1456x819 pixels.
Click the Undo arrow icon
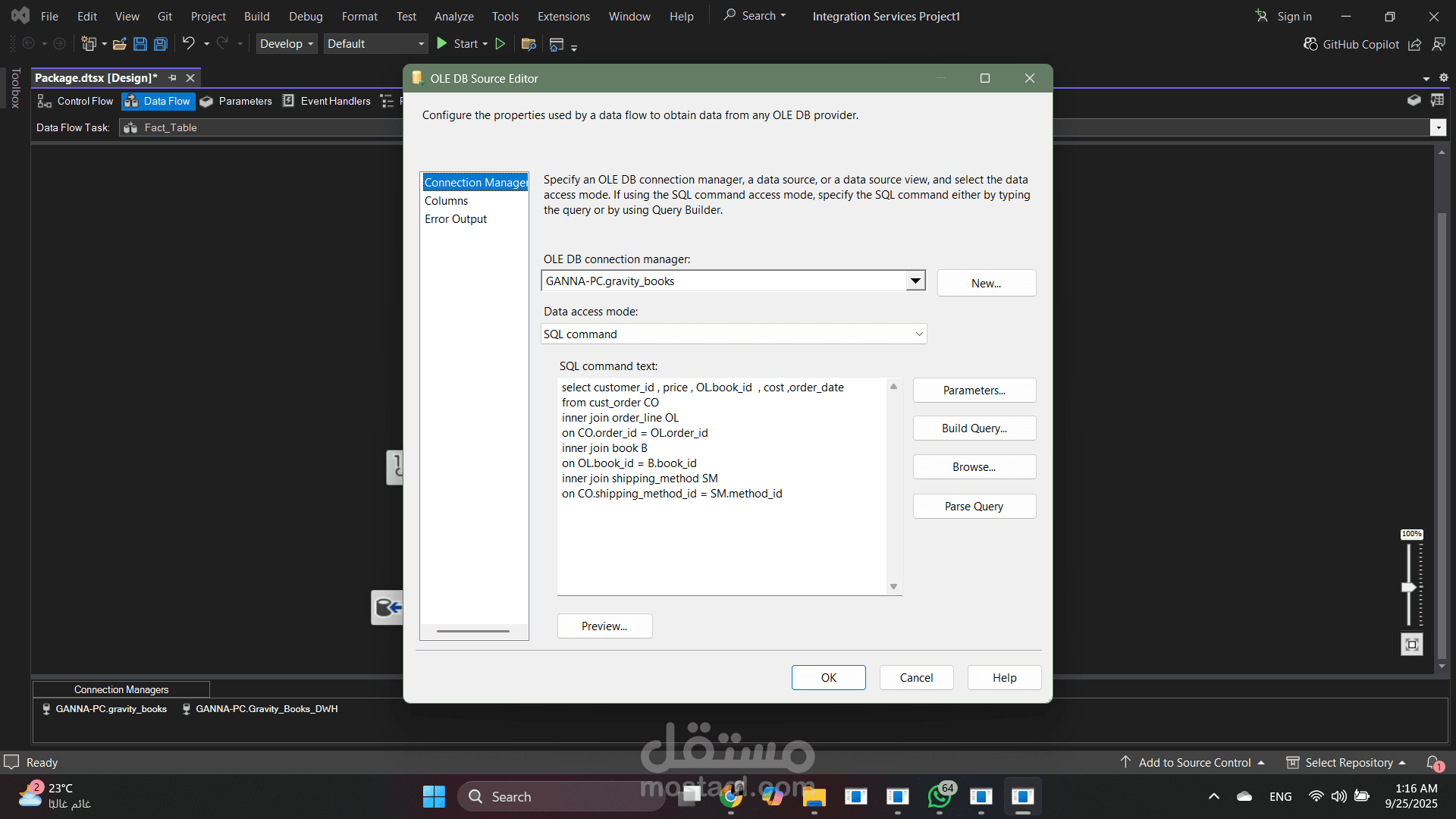pyautogui.click(x=188, y=43)
